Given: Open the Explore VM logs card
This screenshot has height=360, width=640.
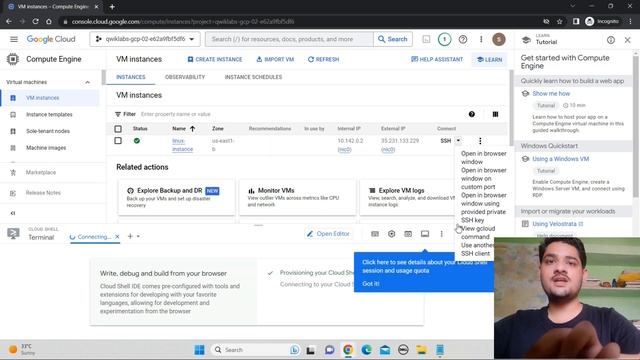Looking at the screenshot, I should (407, 197).
